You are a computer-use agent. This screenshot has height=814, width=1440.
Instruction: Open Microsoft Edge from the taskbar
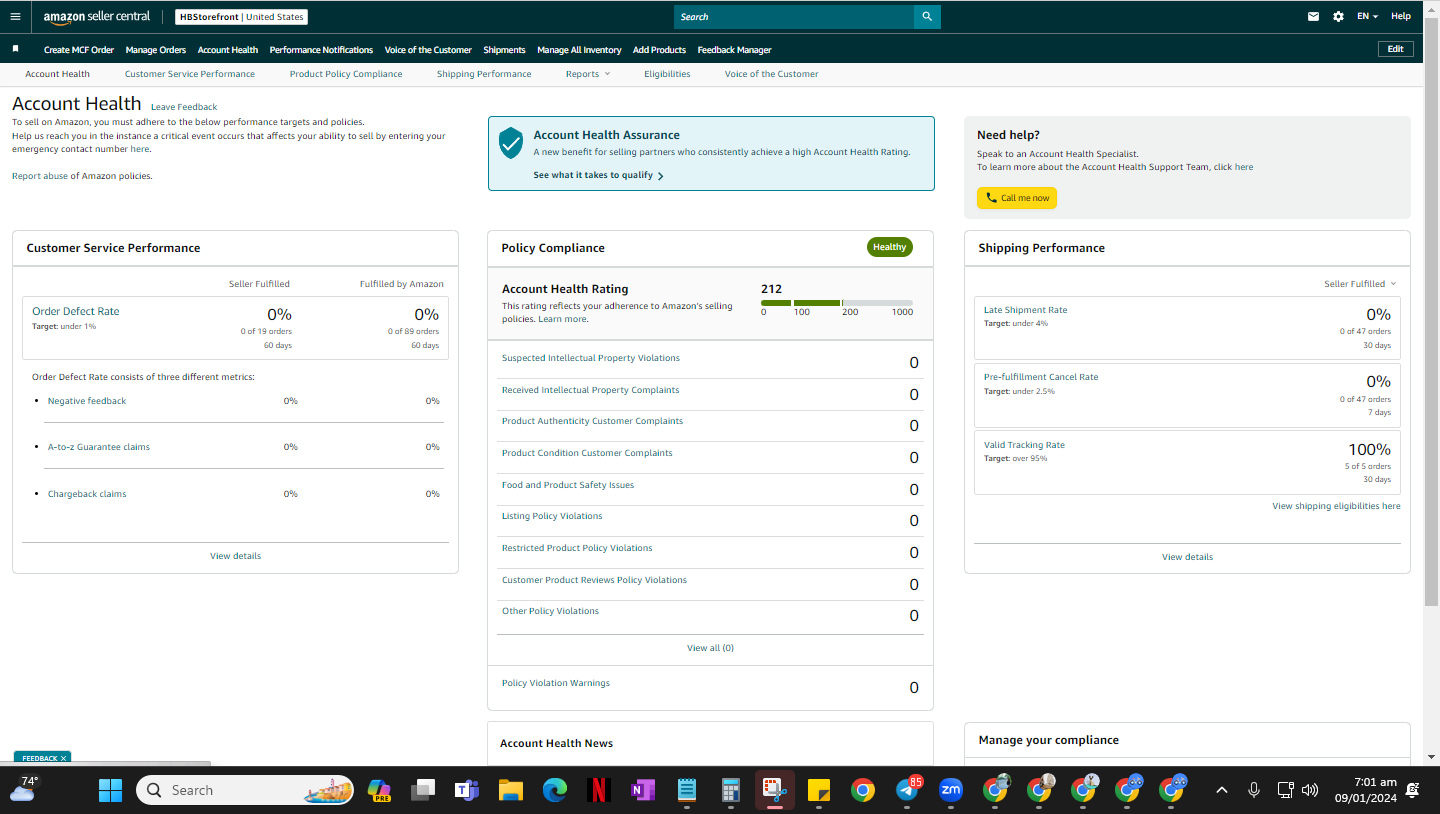pyautogui.click(x=555, y=790)
